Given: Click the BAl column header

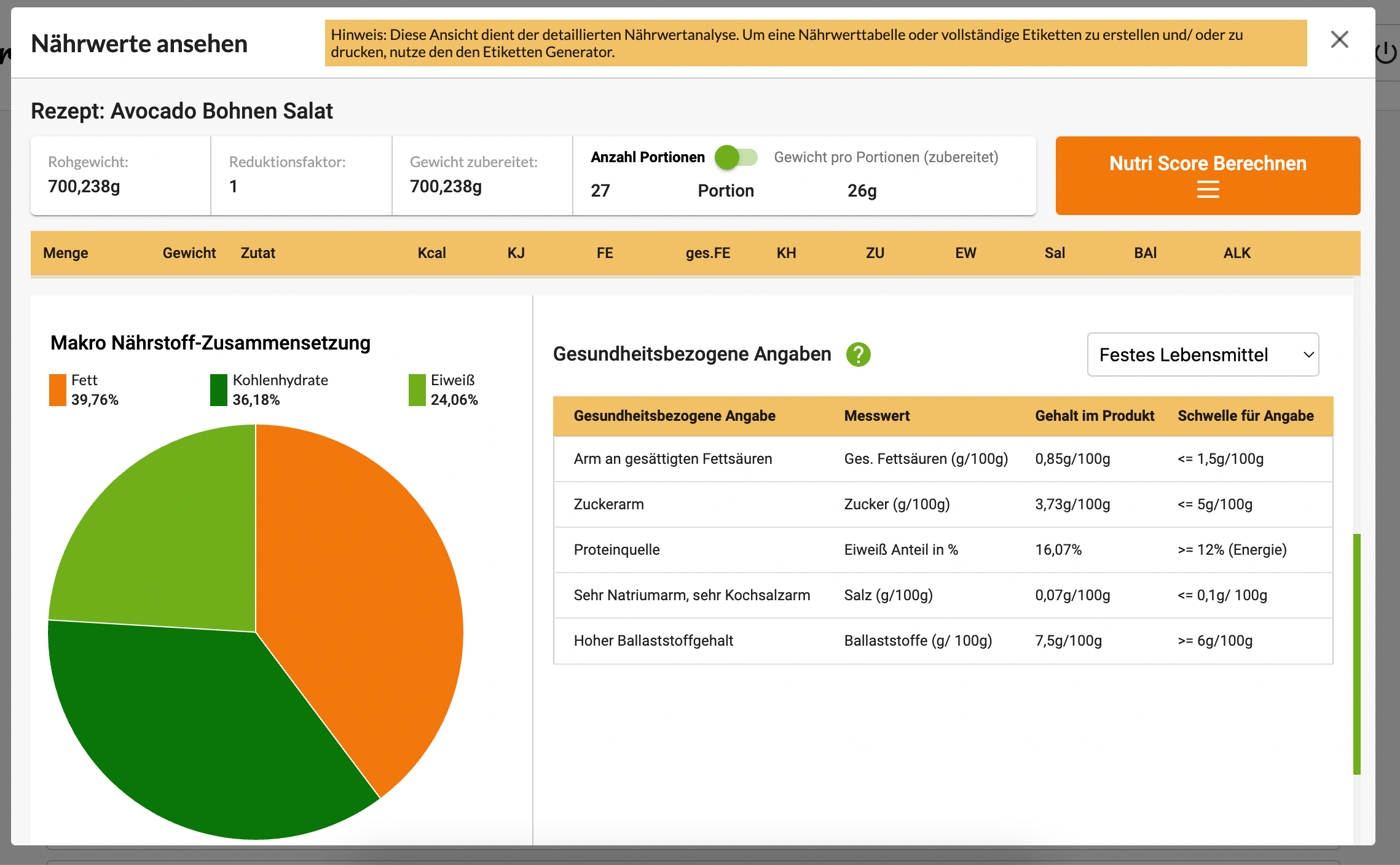Looking at the screenshot, I should click(1146, 253).
